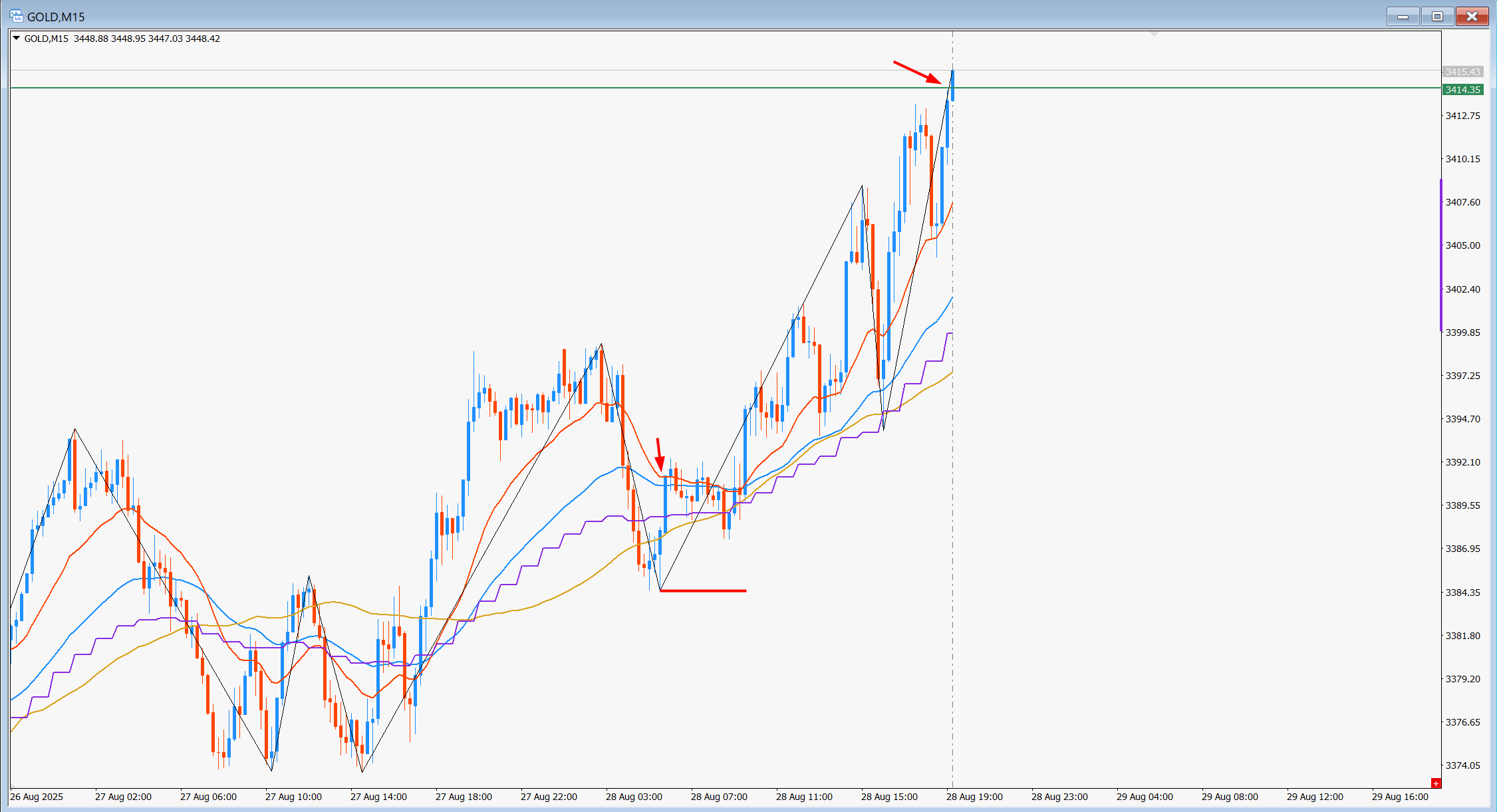Click the 3399.85 price axis label
Viewport: 1497px width, 812px height.
click(x=1462, y=333)
